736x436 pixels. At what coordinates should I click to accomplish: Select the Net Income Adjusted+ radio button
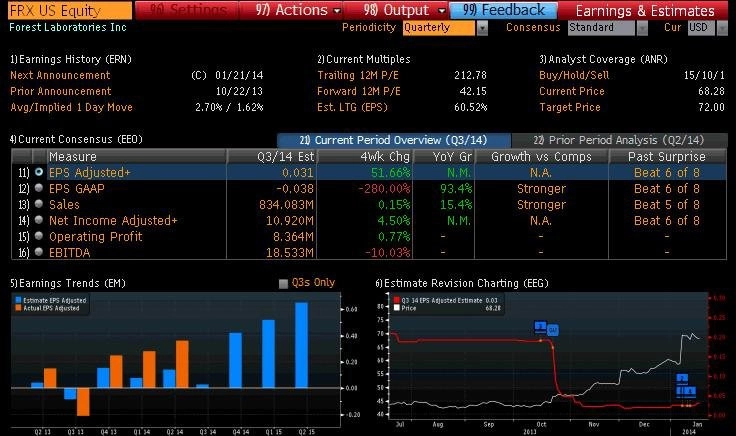(39, 220)
